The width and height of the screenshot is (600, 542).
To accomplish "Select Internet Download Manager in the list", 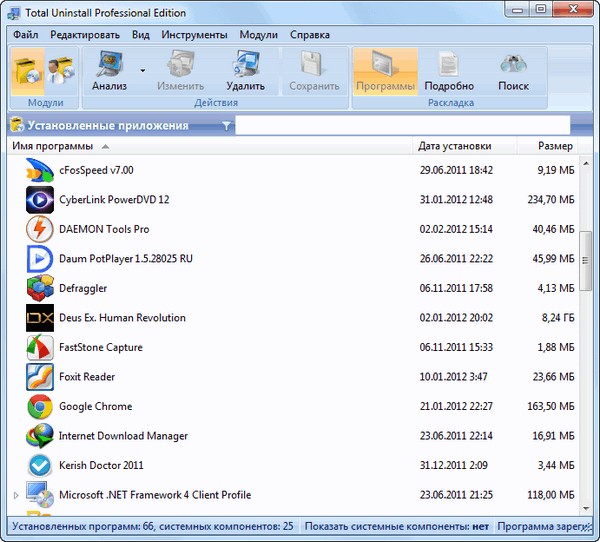I will (x=123, y=436).
